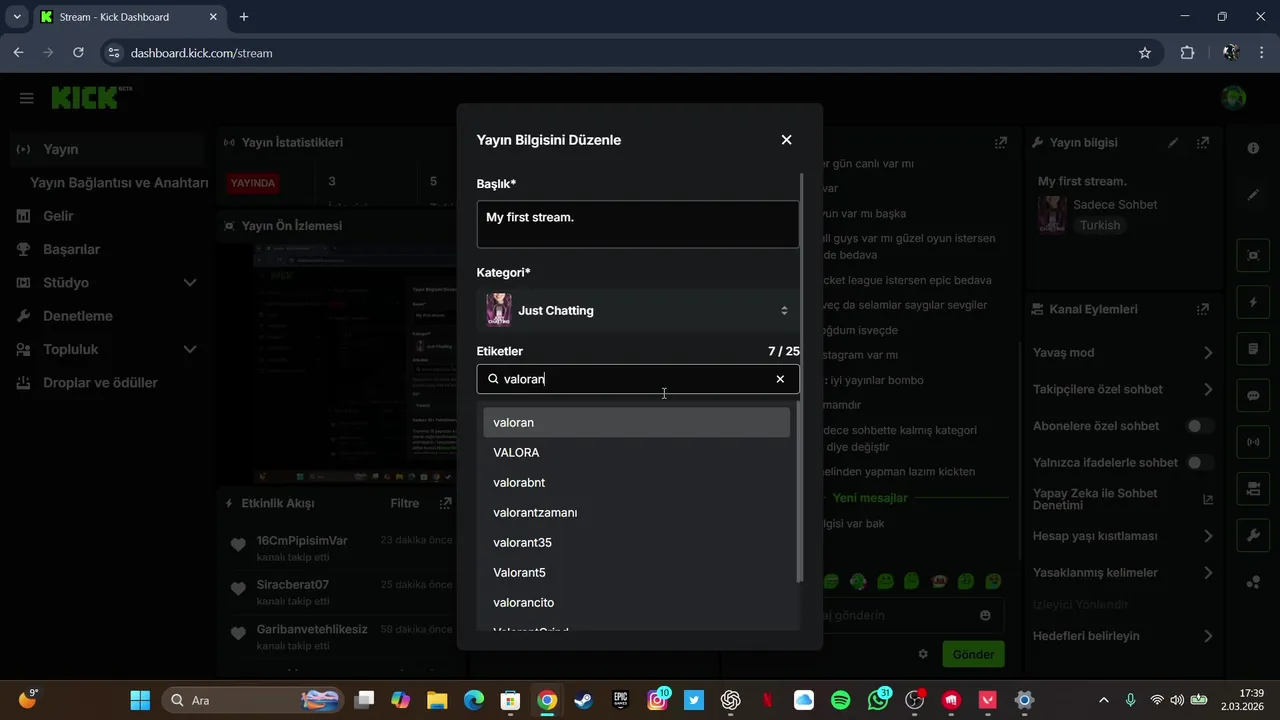Open chat settings gear icon
The image size is (1280, 720).
[923, 654]
